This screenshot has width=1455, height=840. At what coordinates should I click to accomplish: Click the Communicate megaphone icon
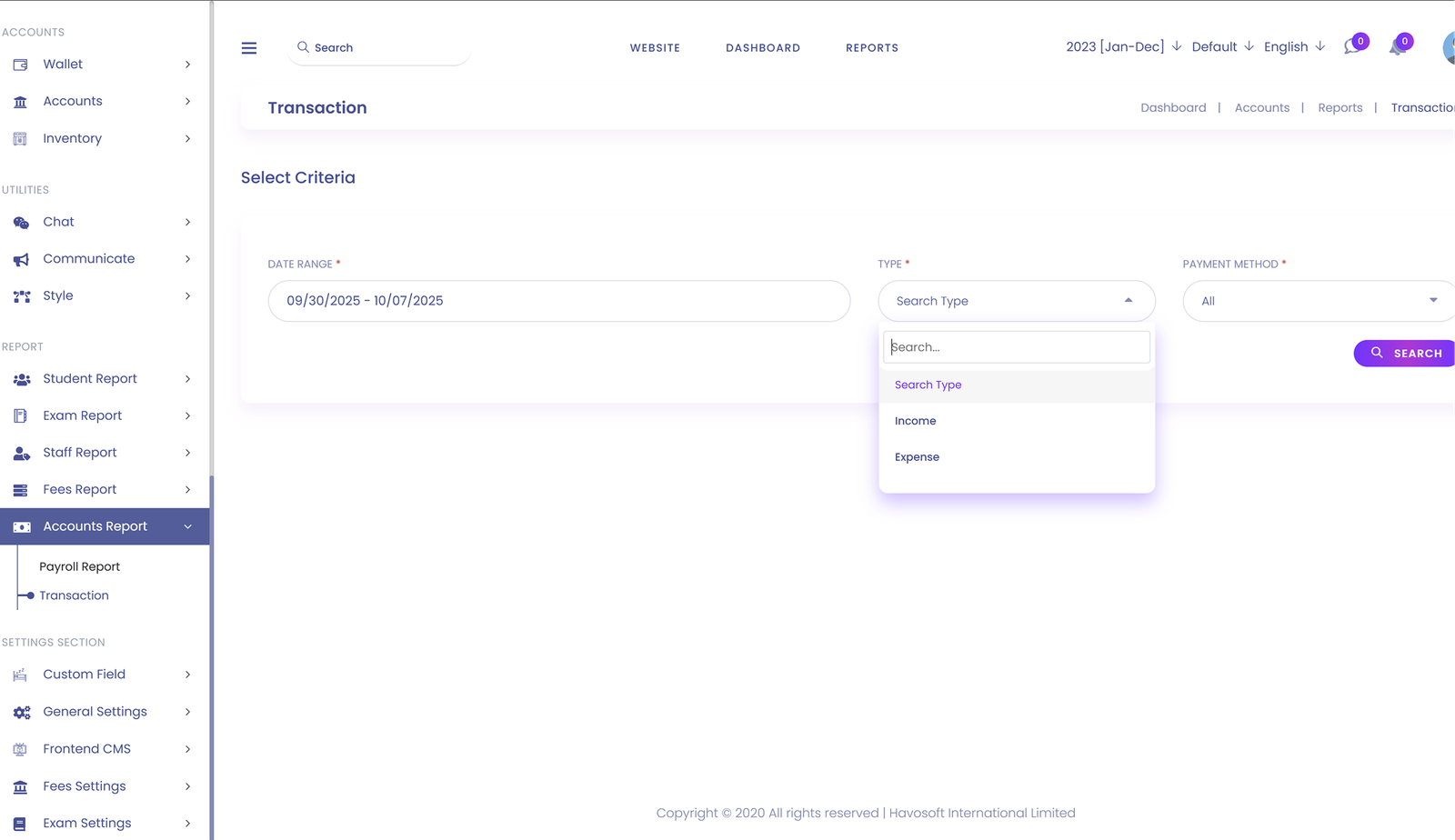pyautogui.click(x=21, y=259)
